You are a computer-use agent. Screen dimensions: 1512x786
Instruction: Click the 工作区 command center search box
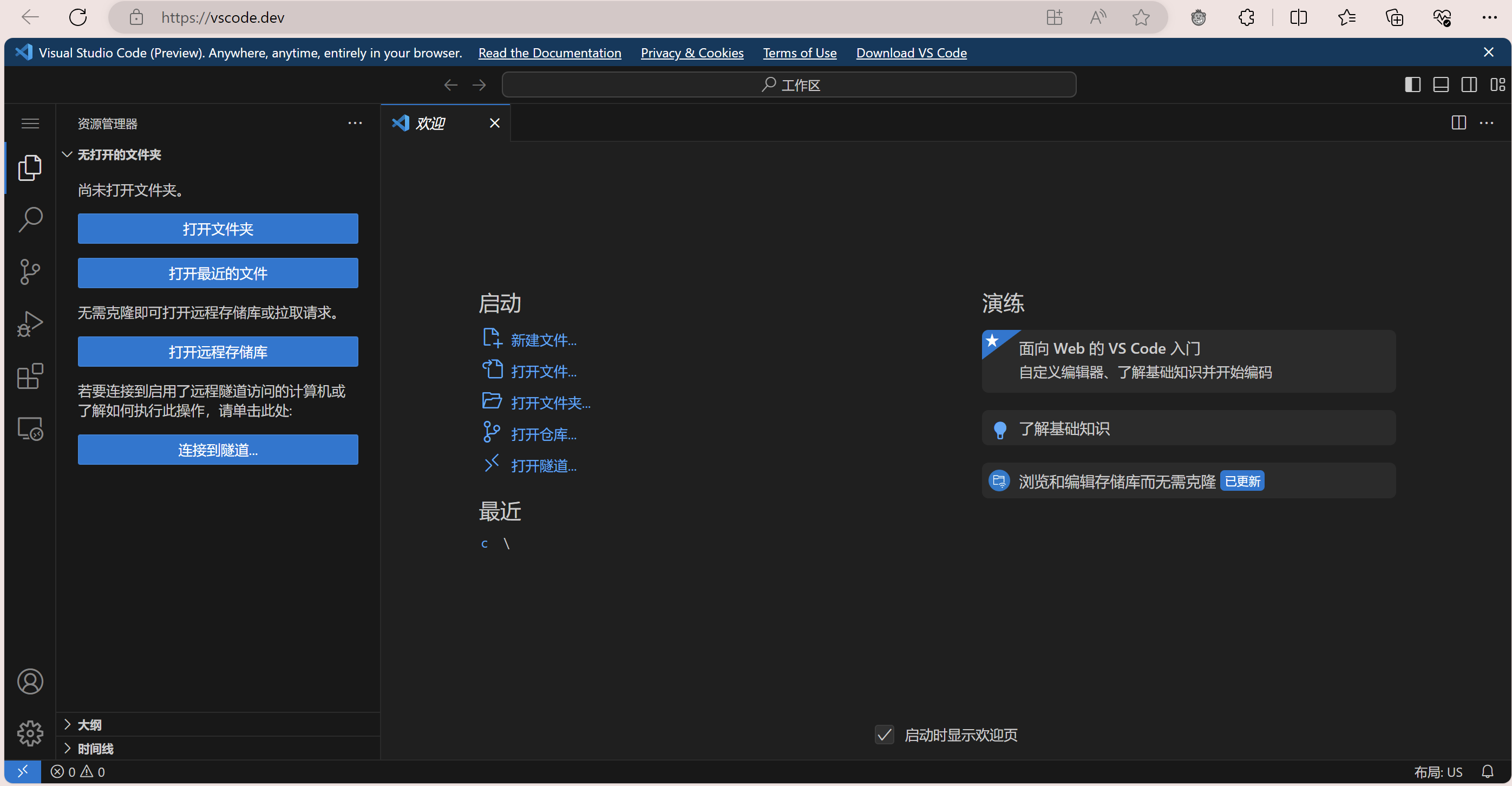pos(789,85)
